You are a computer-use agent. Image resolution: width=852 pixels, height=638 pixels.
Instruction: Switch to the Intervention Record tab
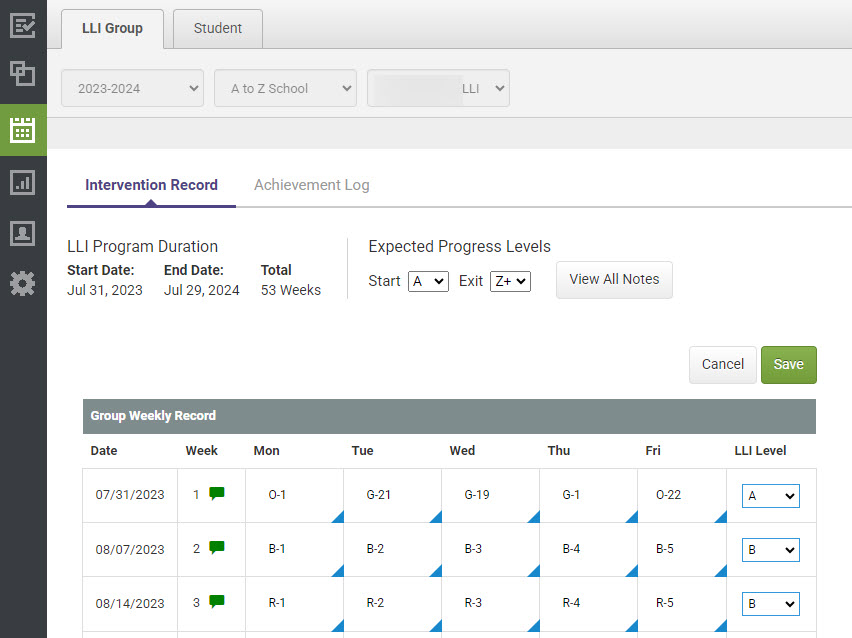(x=151, y=185)
